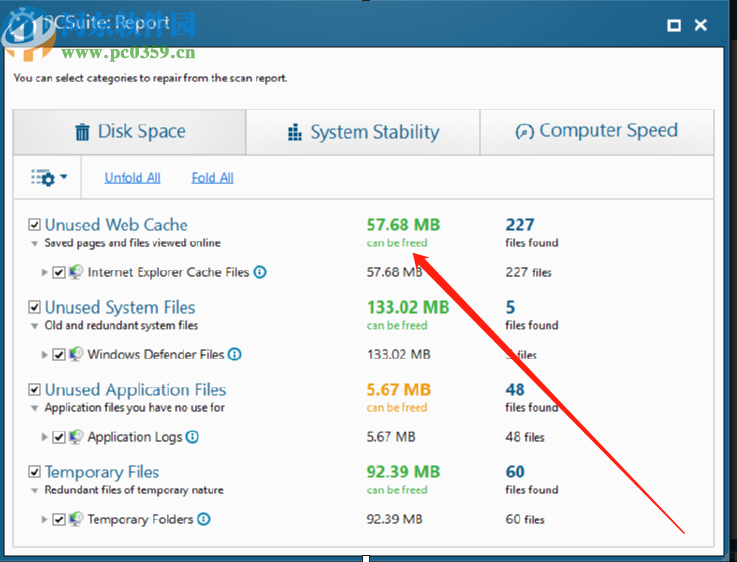Click the speedometer icon on Computer Speed tab
The width and height of the screenshot is (737, 562).
pyautogui.click(x=525, y=132)
